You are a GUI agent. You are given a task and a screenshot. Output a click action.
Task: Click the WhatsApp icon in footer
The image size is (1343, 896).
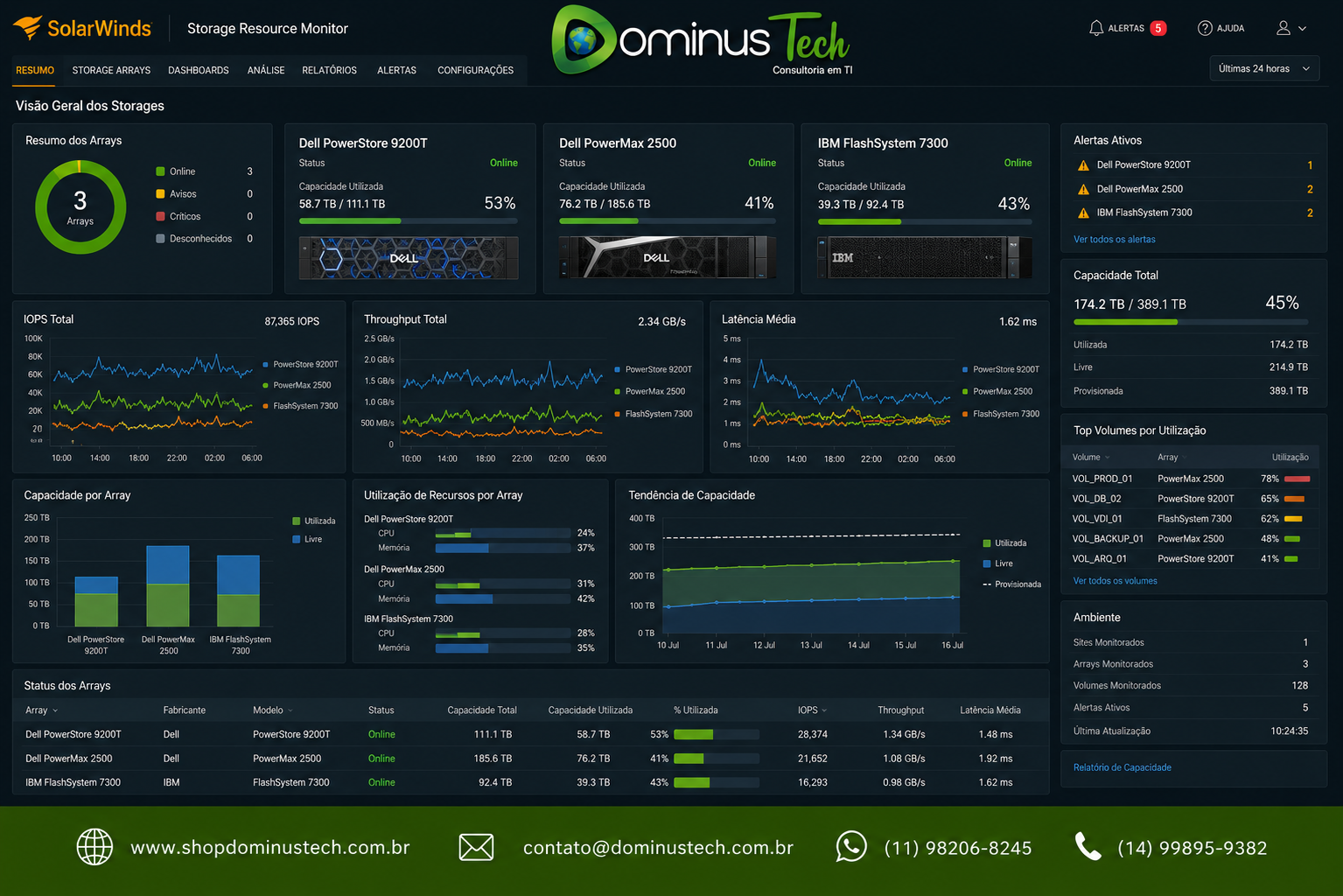pyautogui.click(x=851, y=846)
